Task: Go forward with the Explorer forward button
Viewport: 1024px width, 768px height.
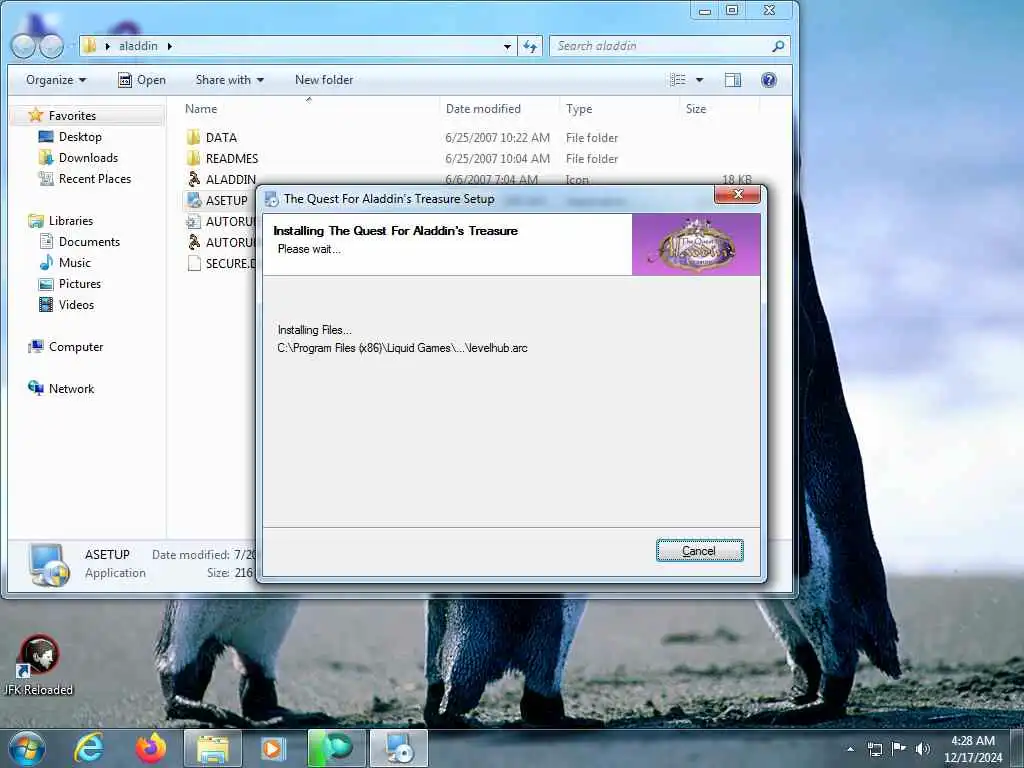Action: [52, 46]
